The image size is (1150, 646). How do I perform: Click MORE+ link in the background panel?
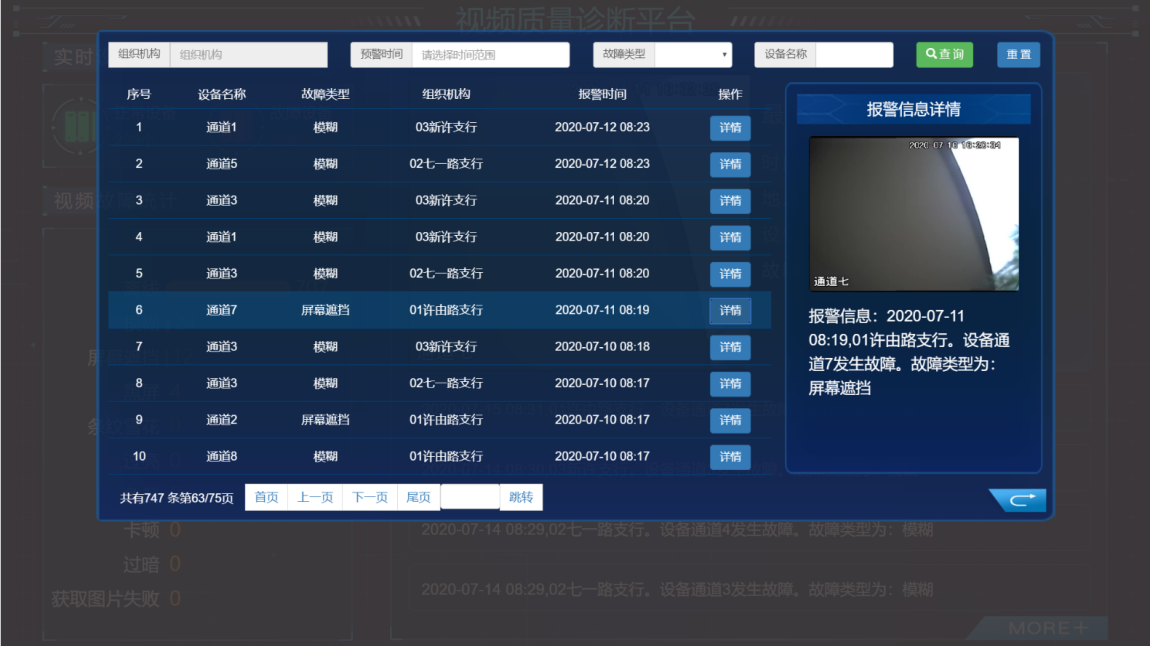tap(1047, 628)
